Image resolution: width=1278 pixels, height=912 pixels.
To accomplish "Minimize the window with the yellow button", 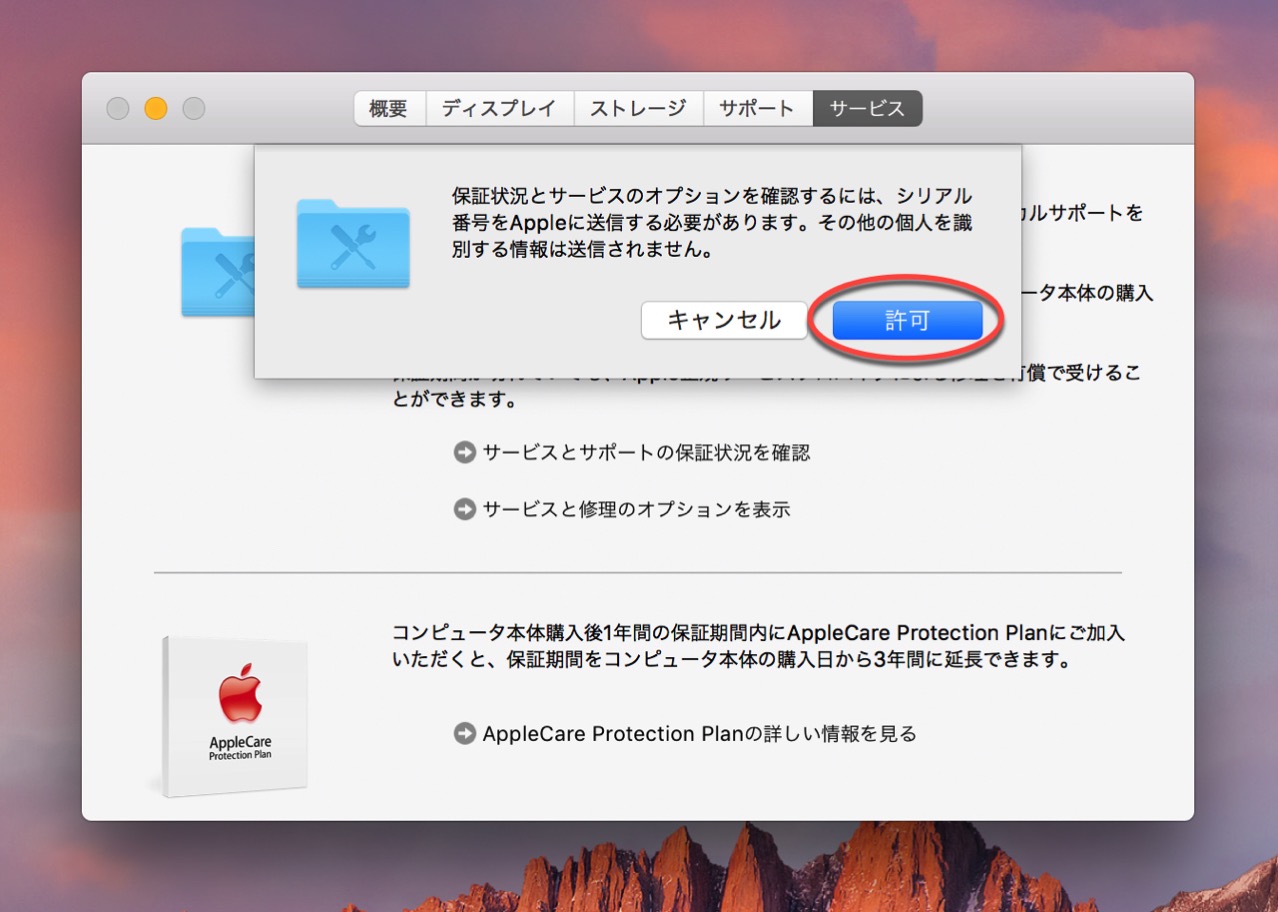I will [156, 109].
